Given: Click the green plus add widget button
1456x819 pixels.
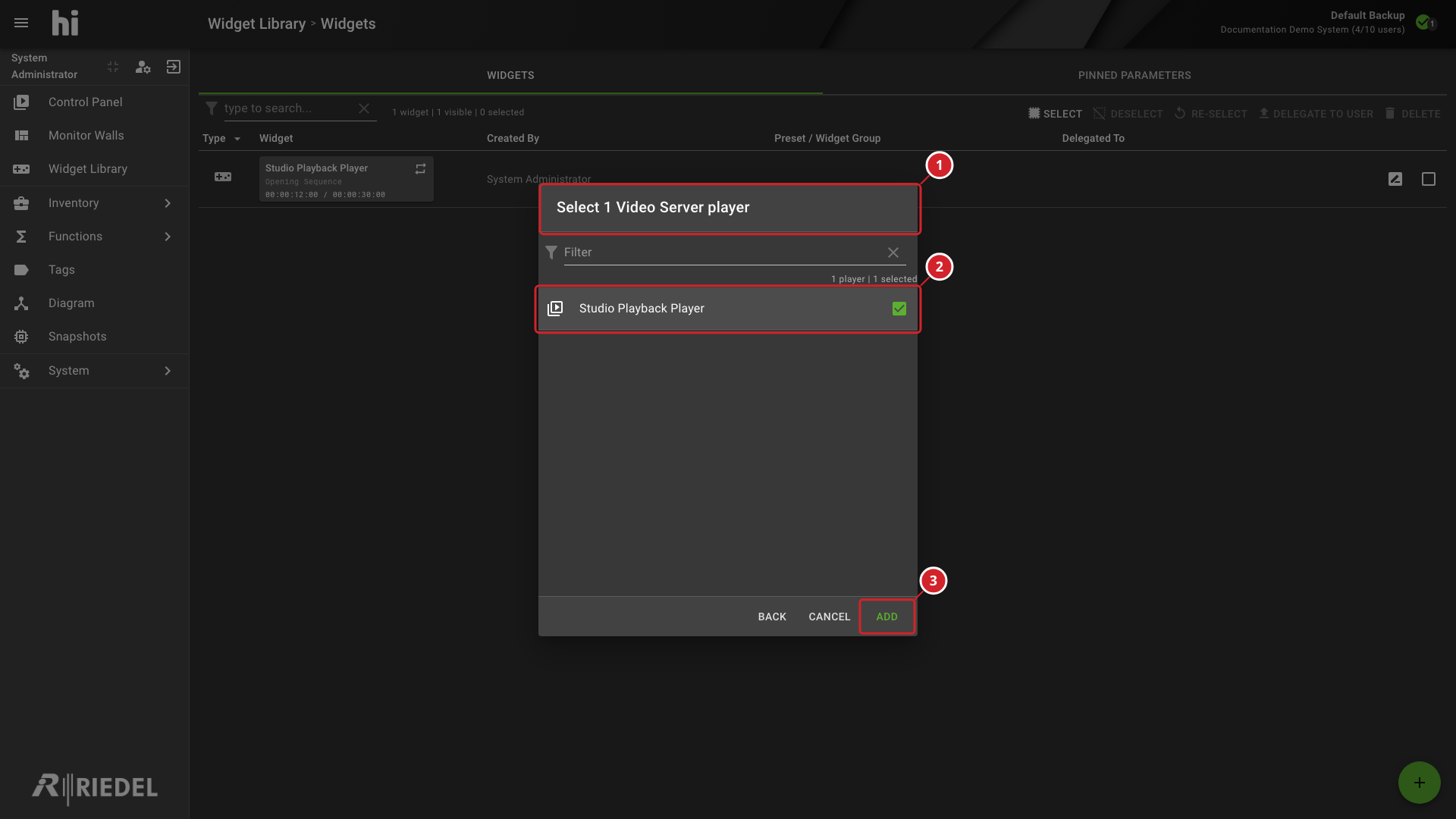Looking at the screenshot, I should click(x=1420, y=783).
